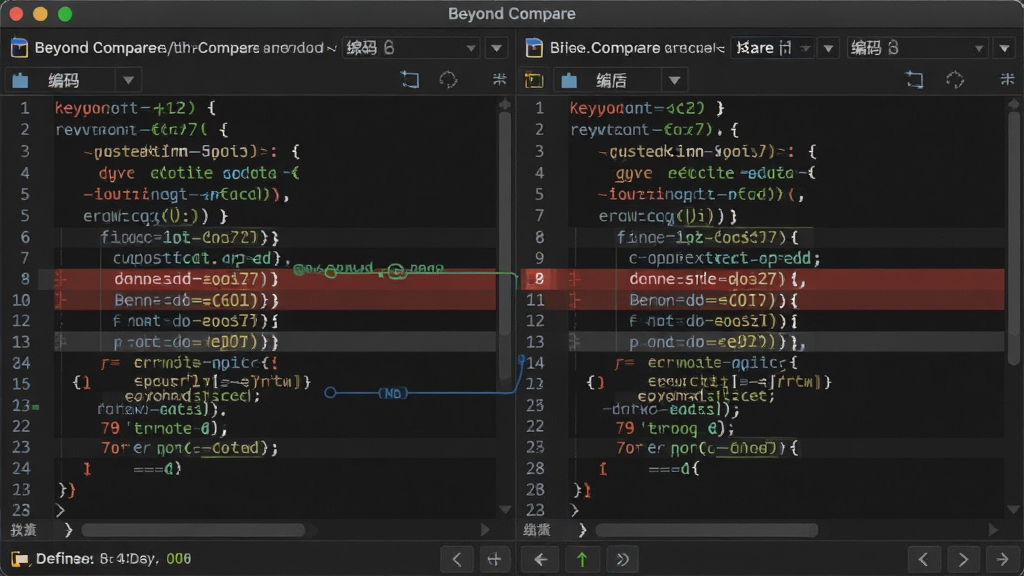Click the left gutter diff marker on line 8
This screenshot has width=1024, height=576.
coord(61,280)
